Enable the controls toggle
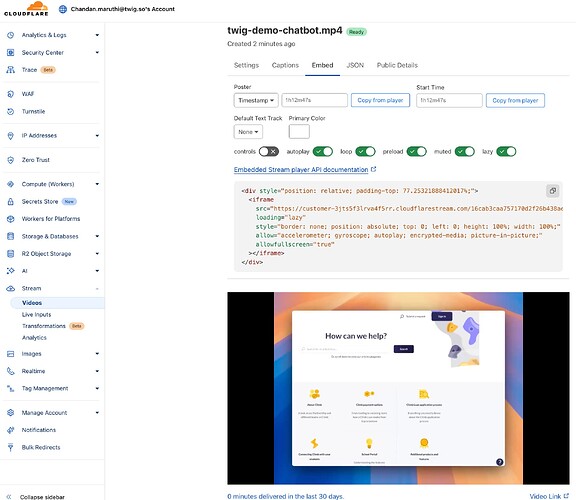 click(269, 151)
